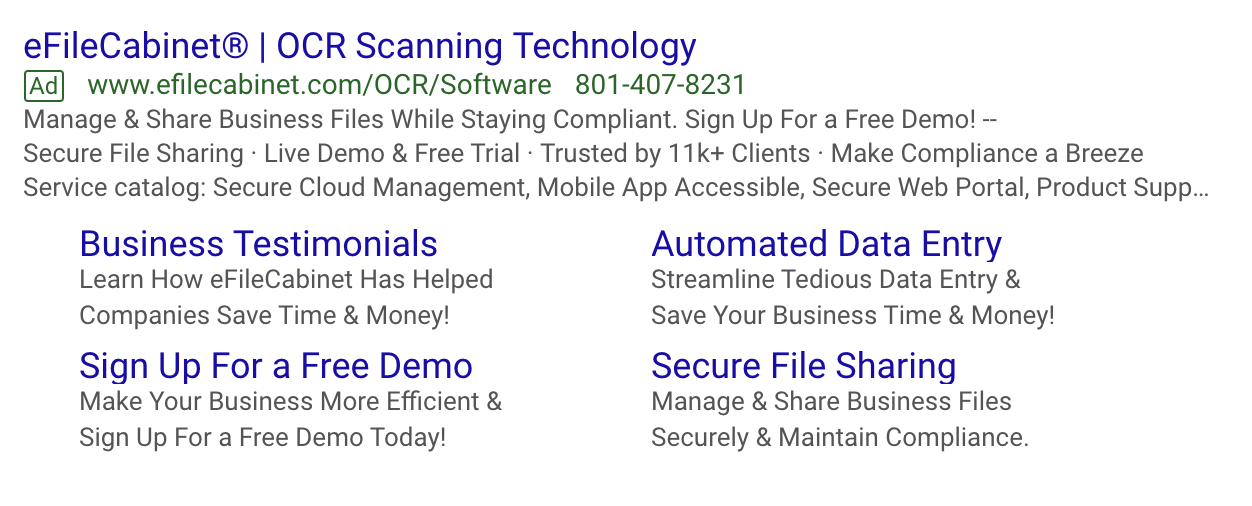Screen dimensions: 1252x506
Task: Click the phone number 801-407-8231
Action: pos(660,86)
